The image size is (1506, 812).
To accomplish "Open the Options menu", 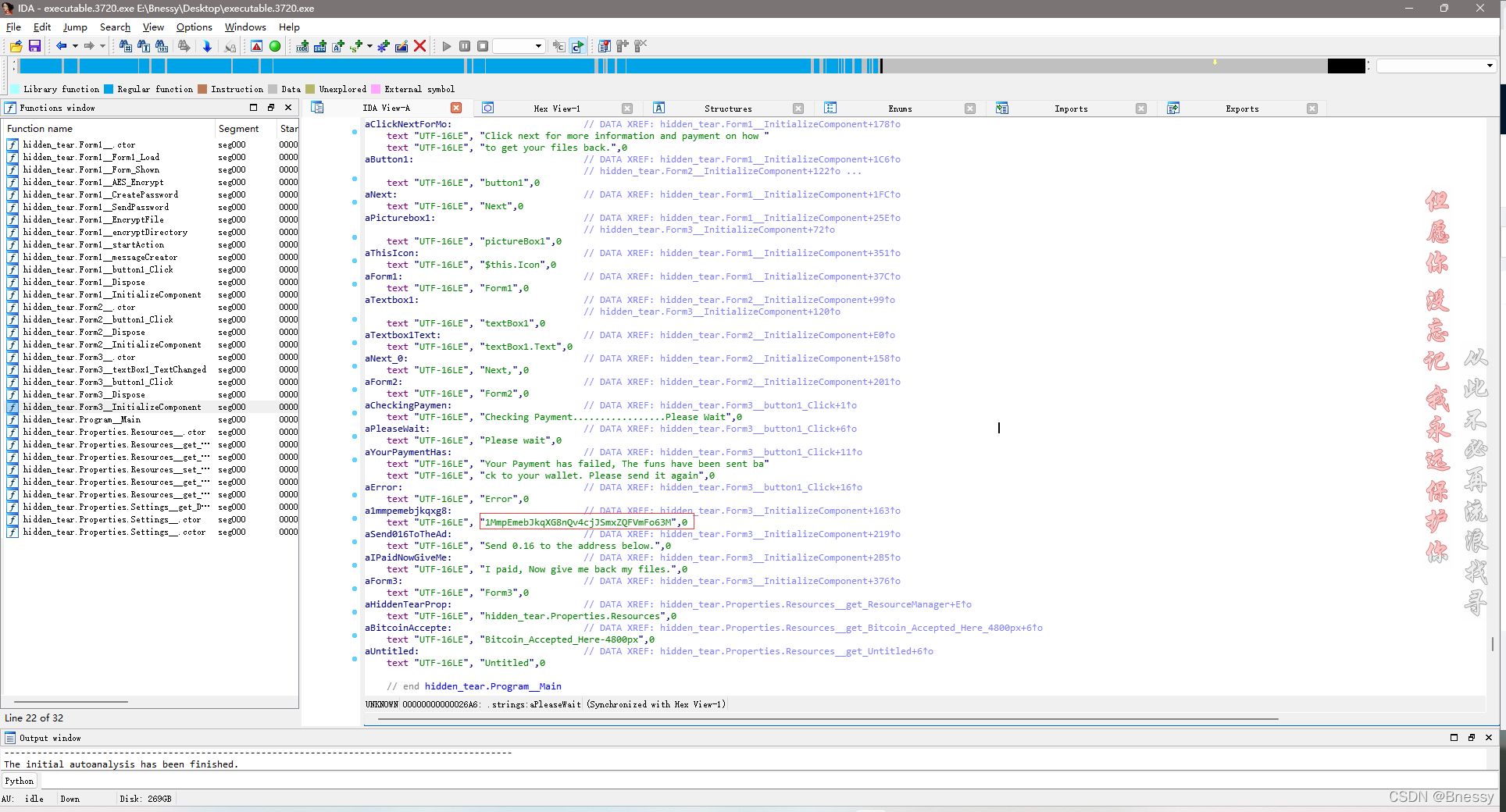I will point(194,27).
